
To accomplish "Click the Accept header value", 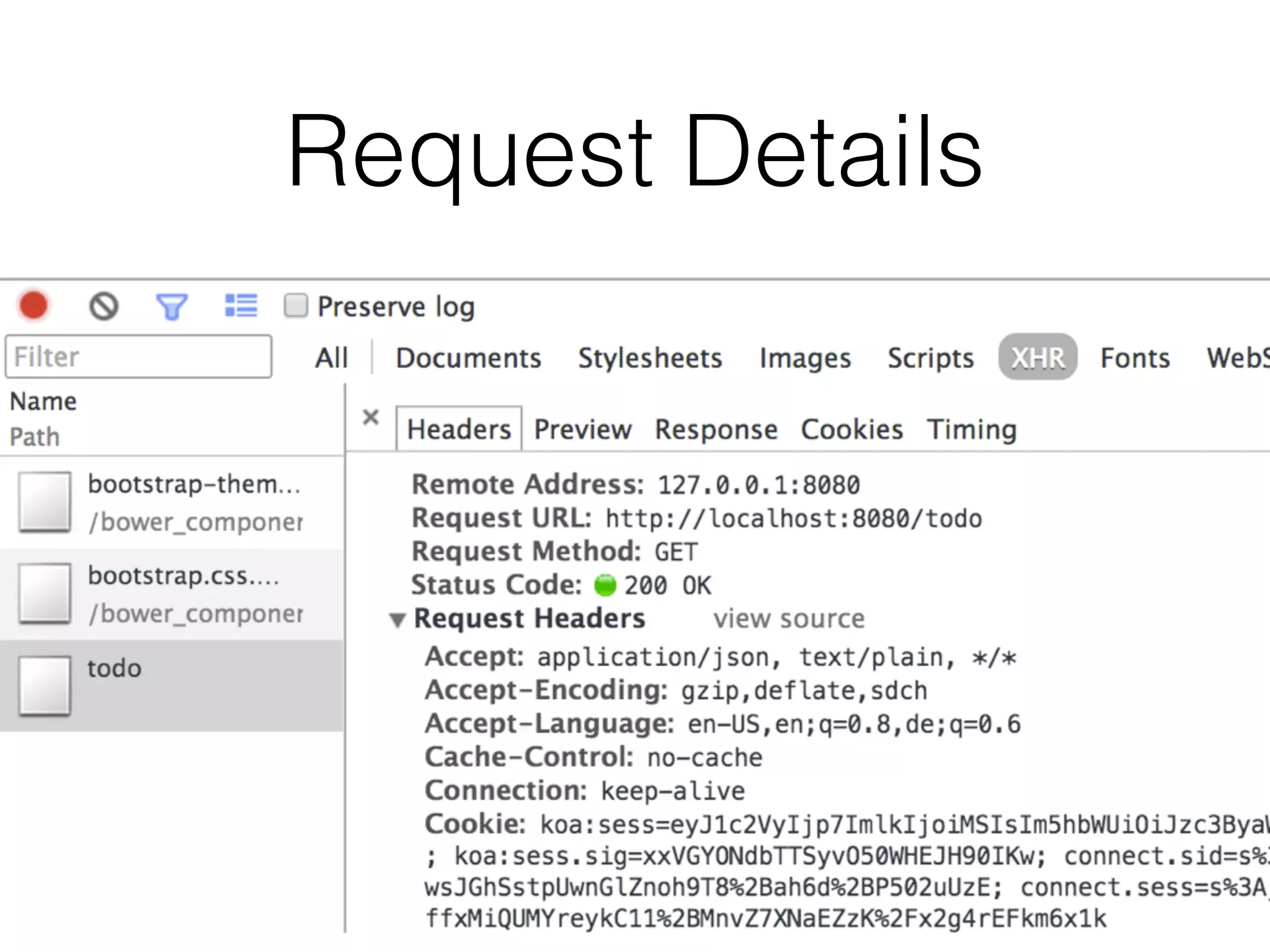I will click(777, 658).
